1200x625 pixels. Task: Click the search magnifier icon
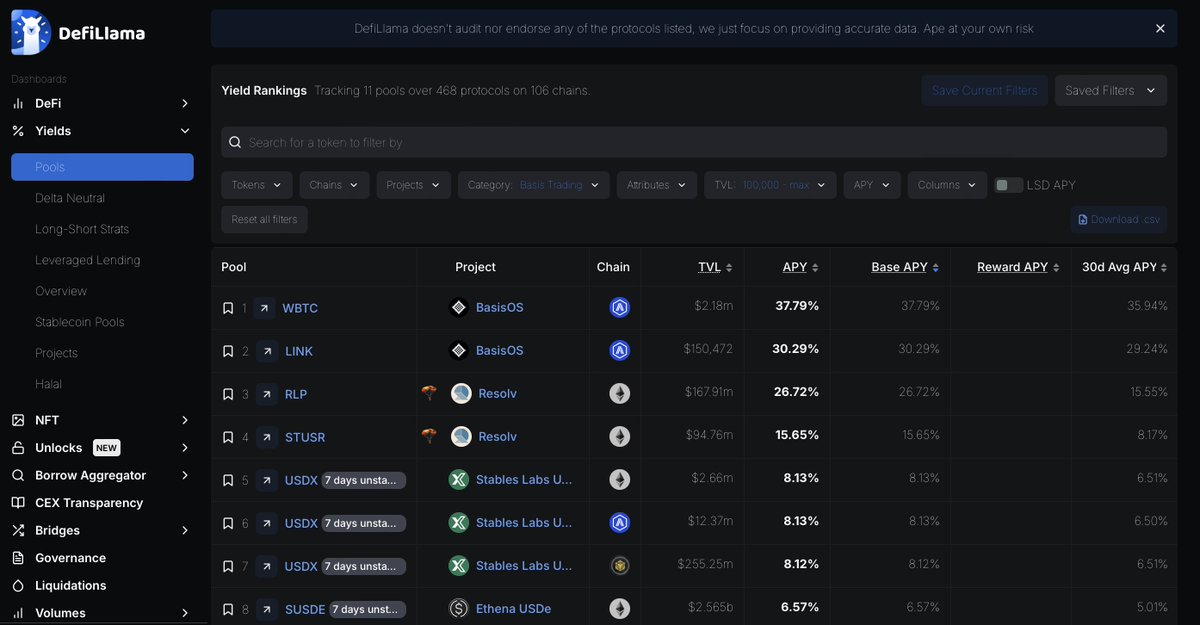[x=235, y=142]
